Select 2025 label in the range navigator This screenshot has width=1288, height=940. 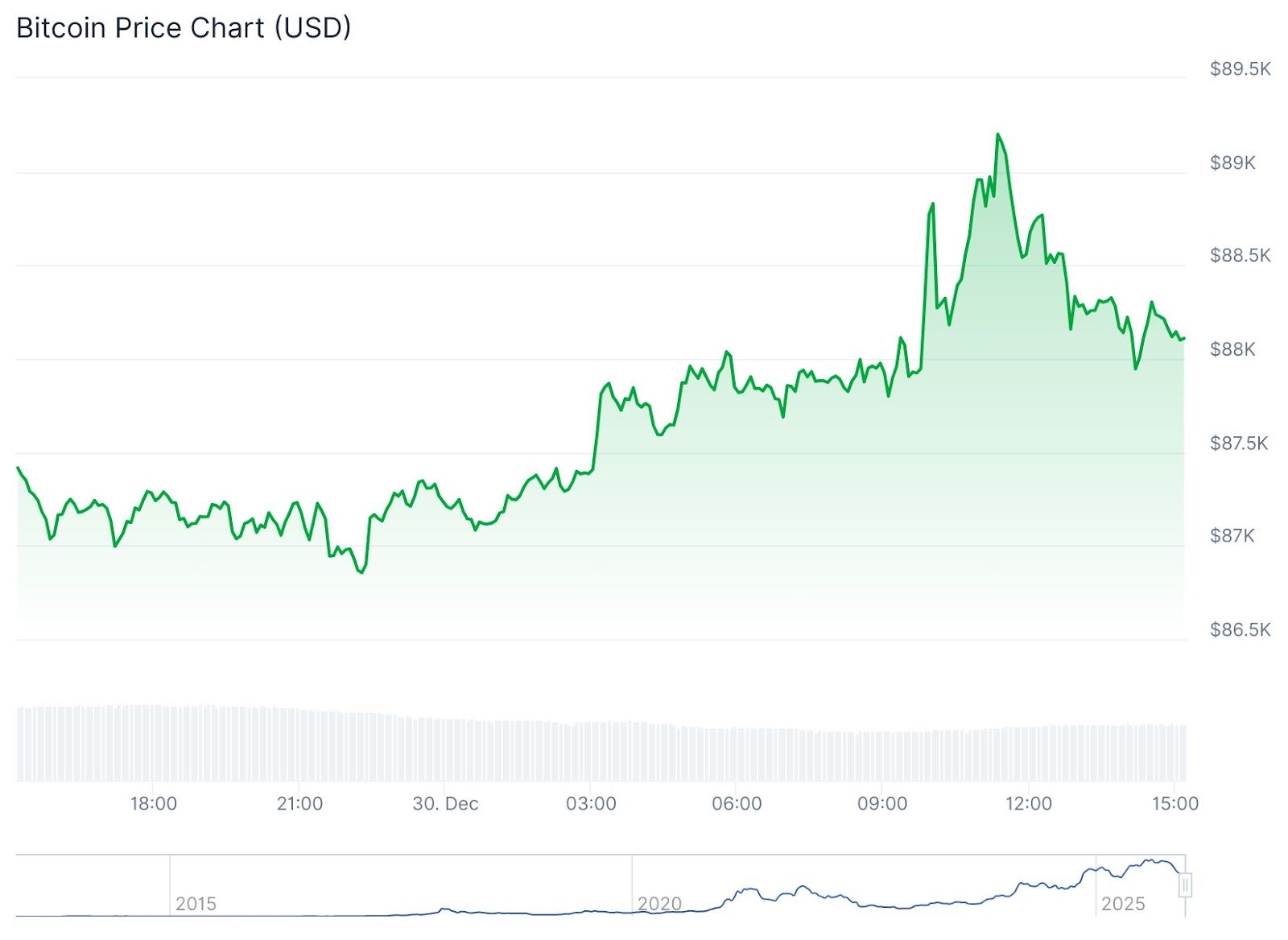pos(1123,904)
